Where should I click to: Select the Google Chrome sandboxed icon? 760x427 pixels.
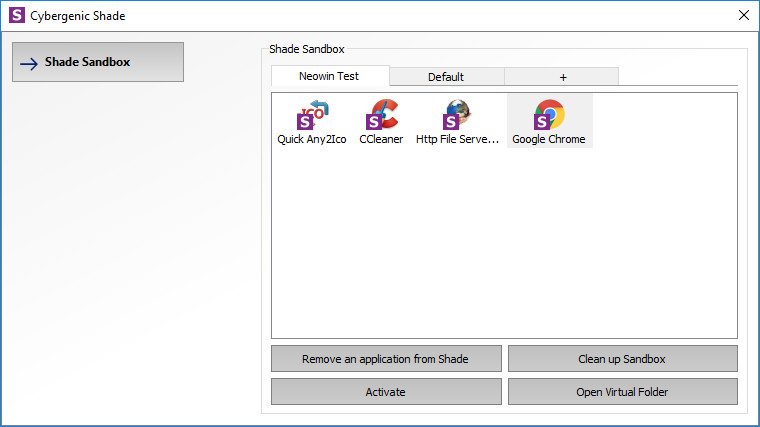point(548,114)
